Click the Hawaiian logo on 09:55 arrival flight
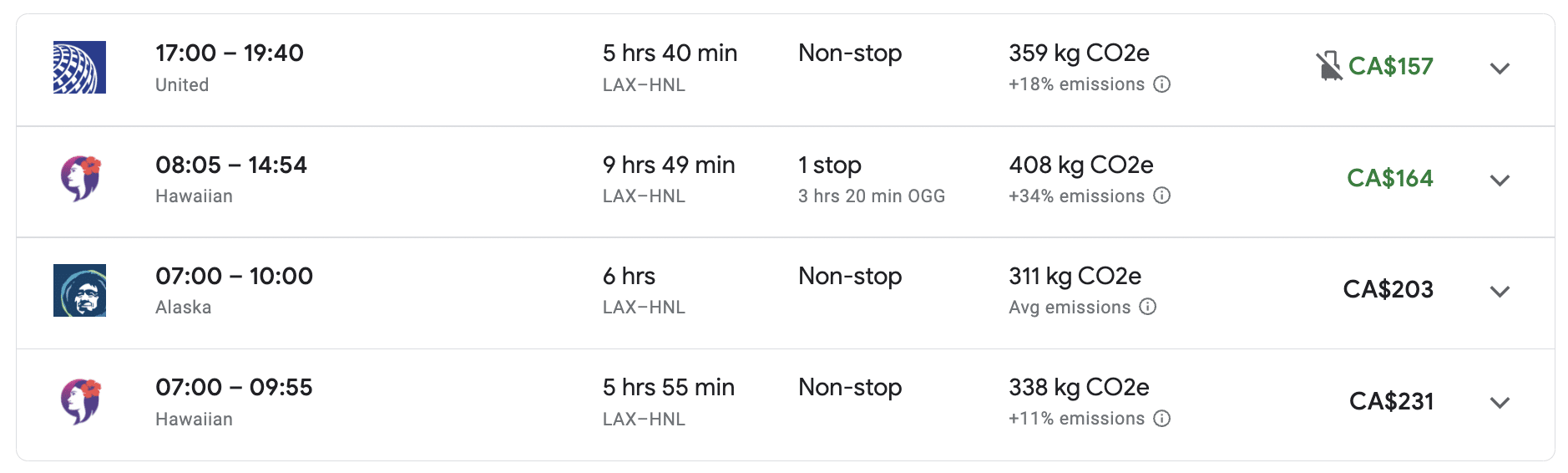1568x473 pixels. [80, 401]
